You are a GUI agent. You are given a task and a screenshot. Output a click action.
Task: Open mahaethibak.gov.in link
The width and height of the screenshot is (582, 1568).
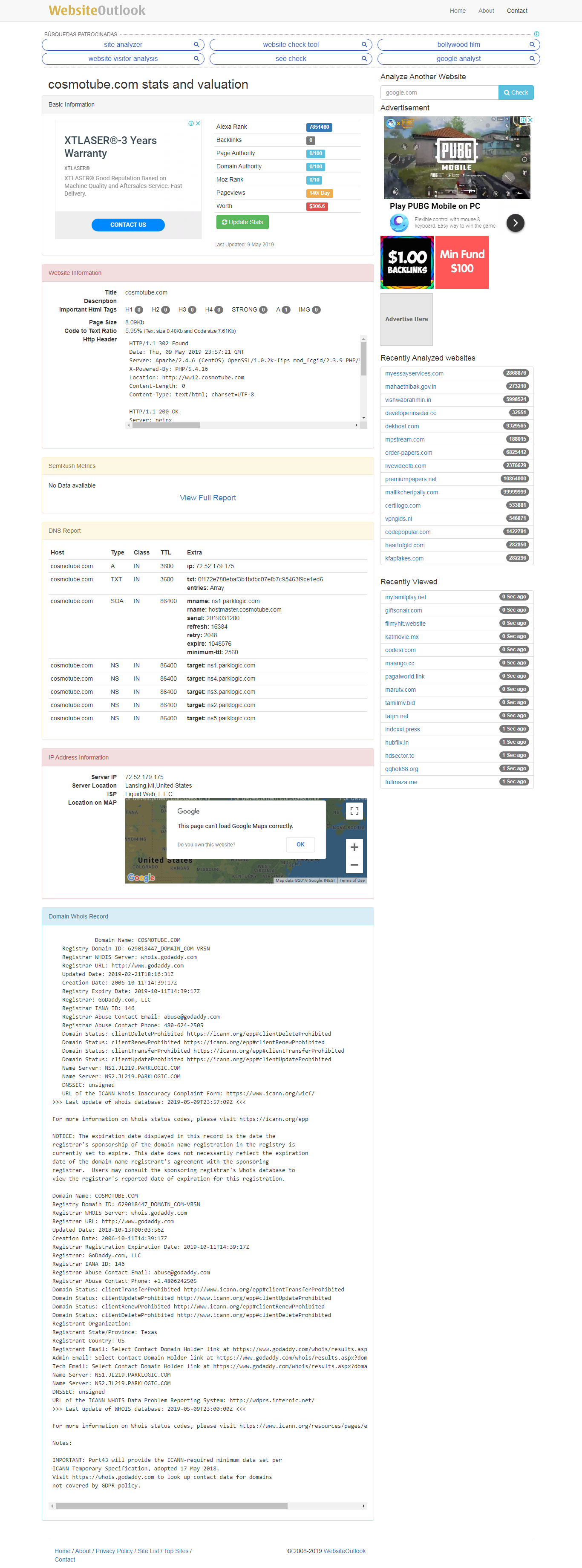410,387
